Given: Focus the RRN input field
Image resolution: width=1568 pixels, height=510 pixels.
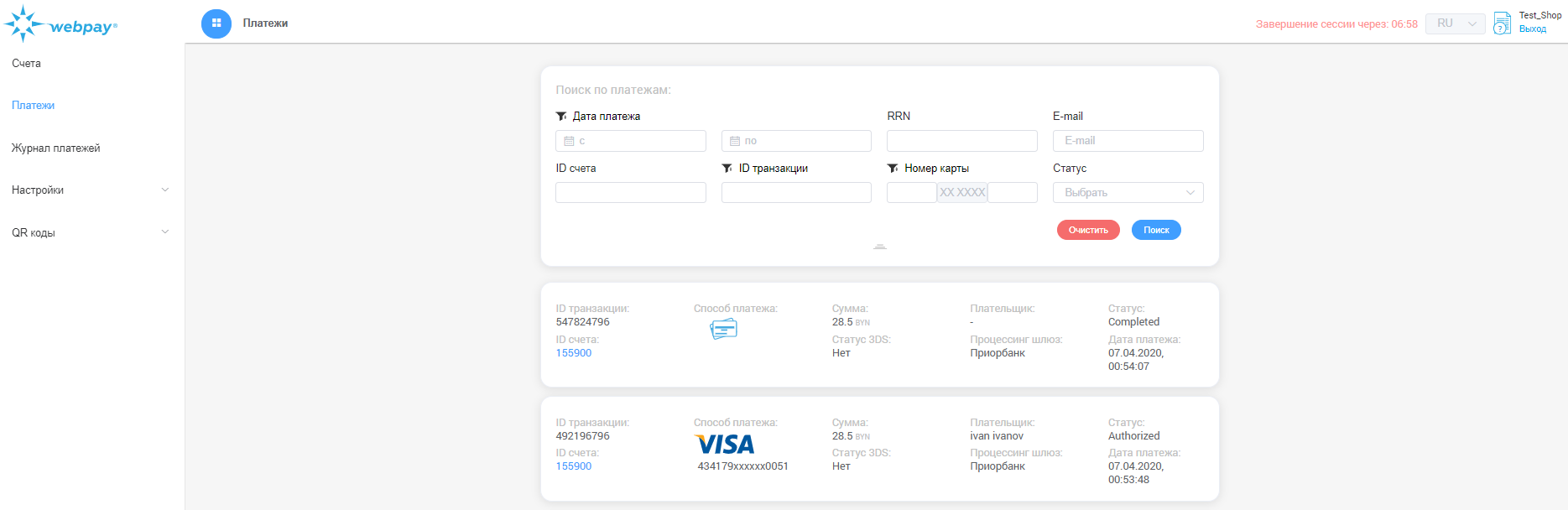Looking at the screenshot, I should tap(961, 141).
